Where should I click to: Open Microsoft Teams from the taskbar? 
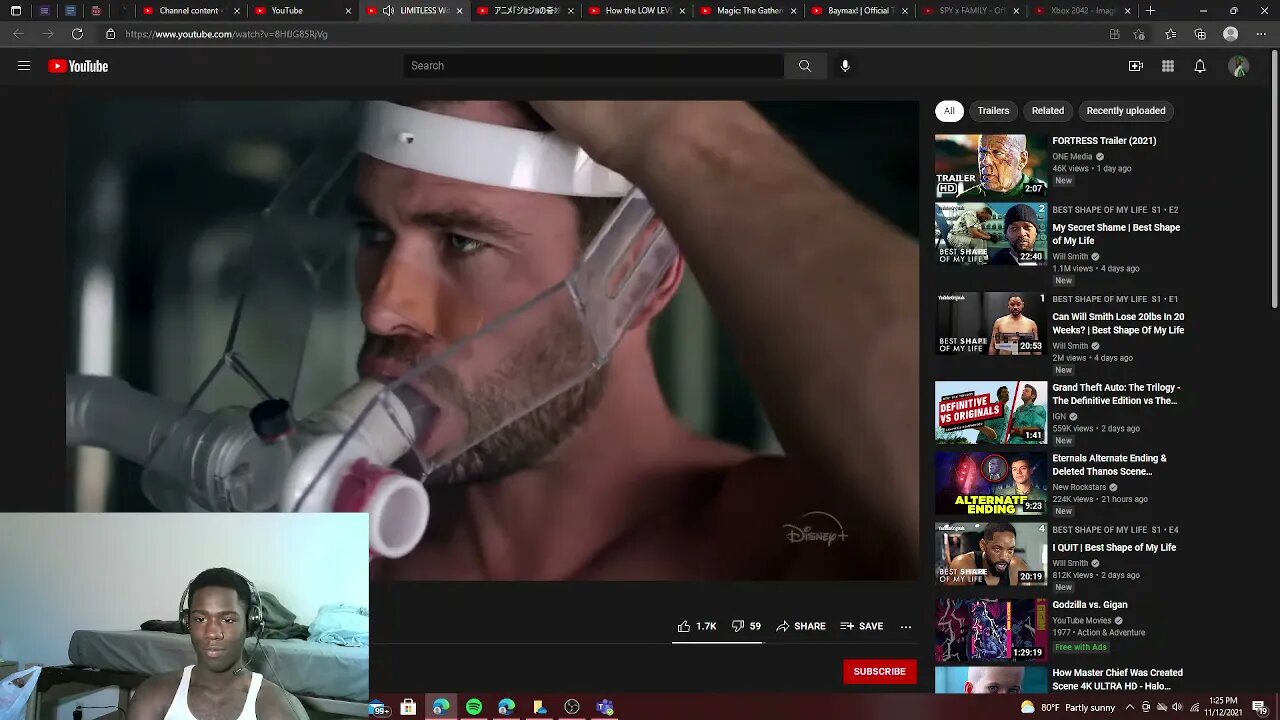coord(605,707)
